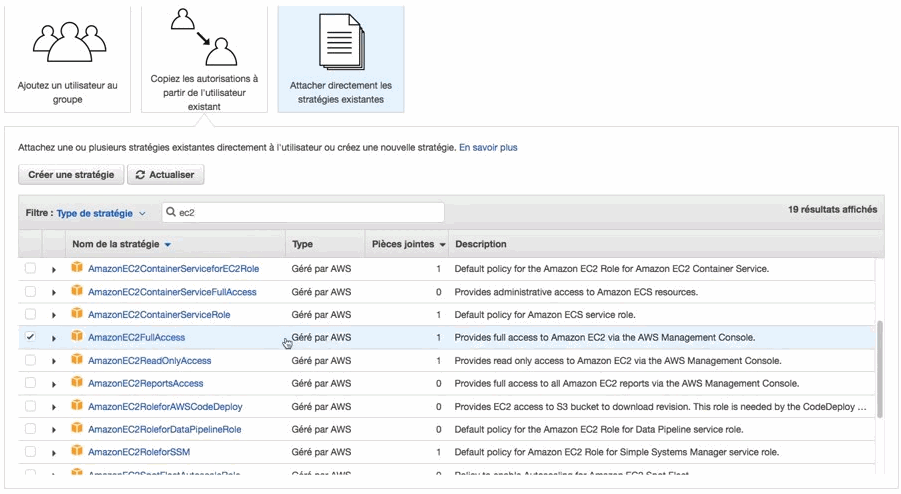Click the search magnifier icon in filter box
The width and height of the screenshot is (901, 494).
[171, 212]
